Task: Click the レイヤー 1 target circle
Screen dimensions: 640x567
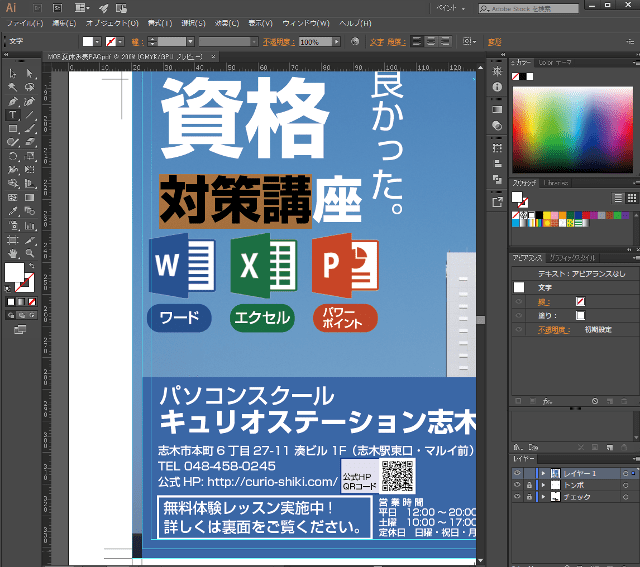Action: pos(625,474)
